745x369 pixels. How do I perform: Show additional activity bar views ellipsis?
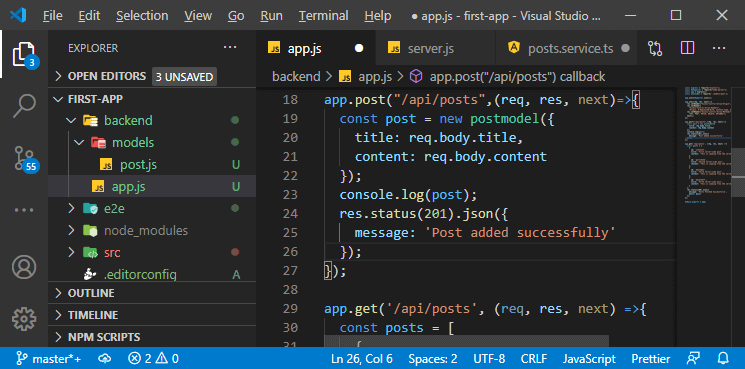(x=24, y=209)
